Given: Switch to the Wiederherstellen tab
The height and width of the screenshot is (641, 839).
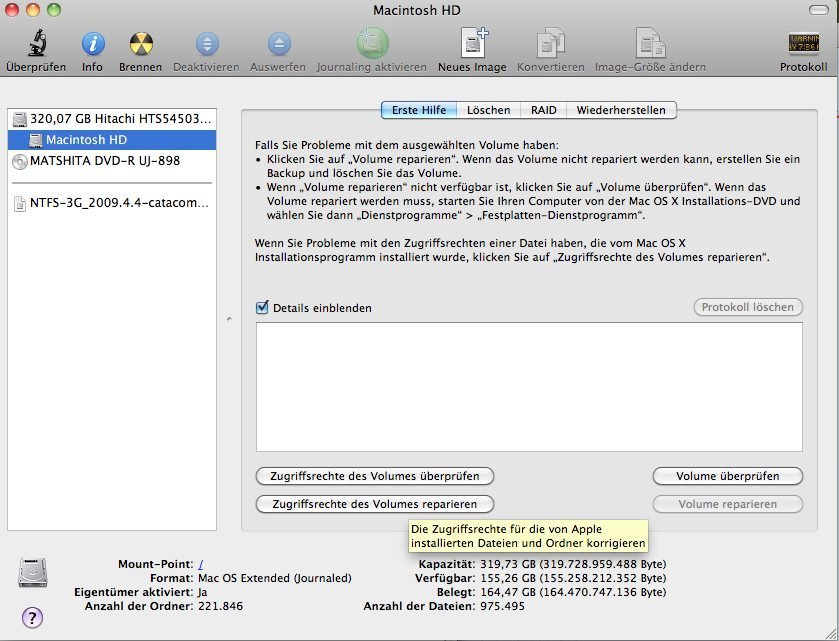Looking at the screenshot, I should (x=621, y=110).
